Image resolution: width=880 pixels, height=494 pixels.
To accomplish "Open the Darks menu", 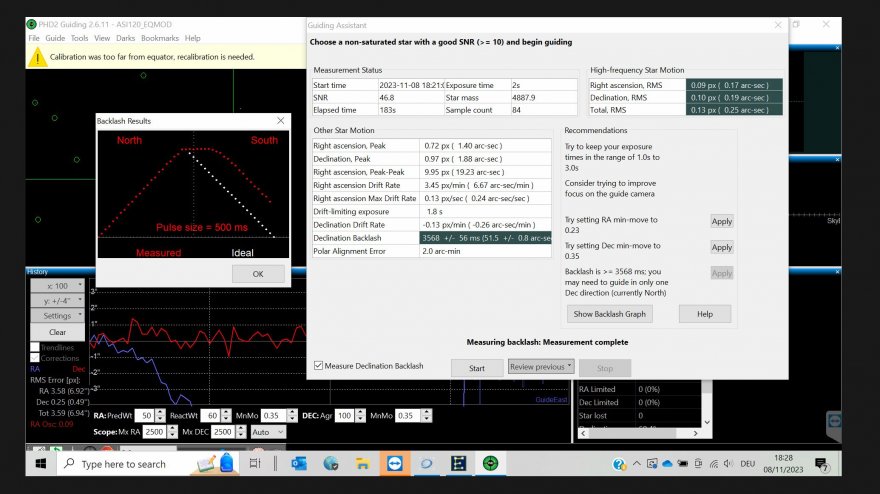I will 126,38.
